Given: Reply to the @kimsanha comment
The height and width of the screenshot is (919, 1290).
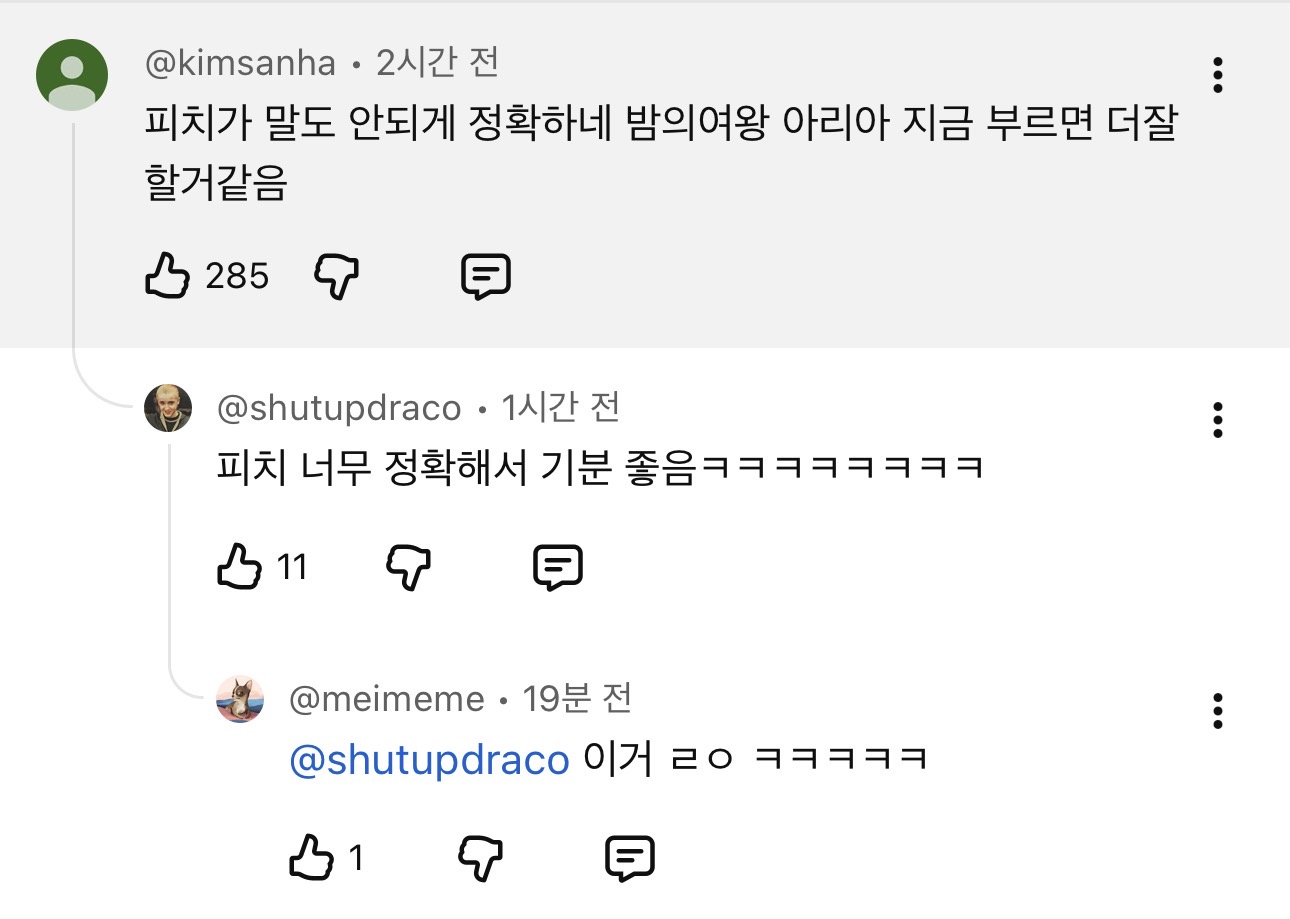Looking at the screenshot, I should pos(486,275).
